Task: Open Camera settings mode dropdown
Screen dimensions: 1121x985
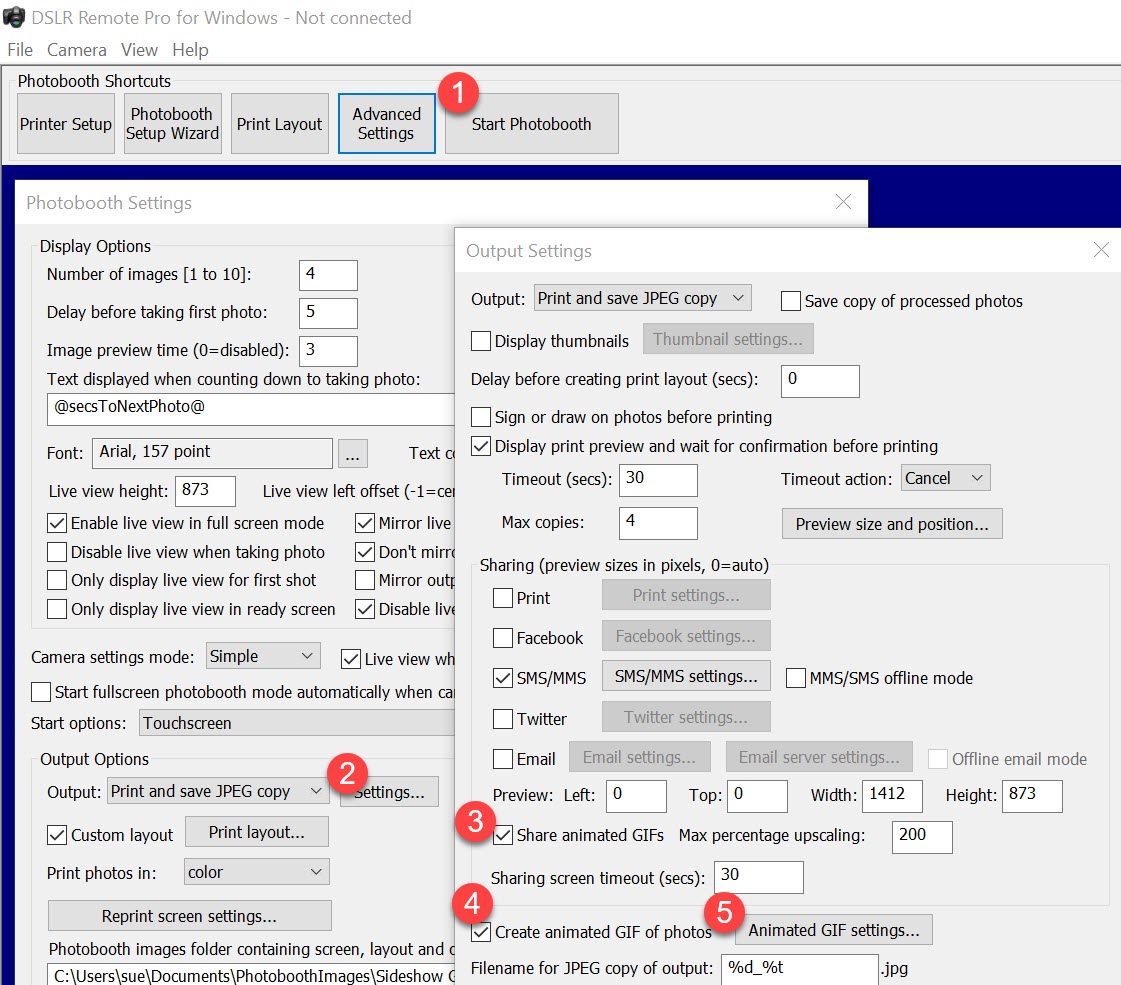Action: [x=262, y=656]
